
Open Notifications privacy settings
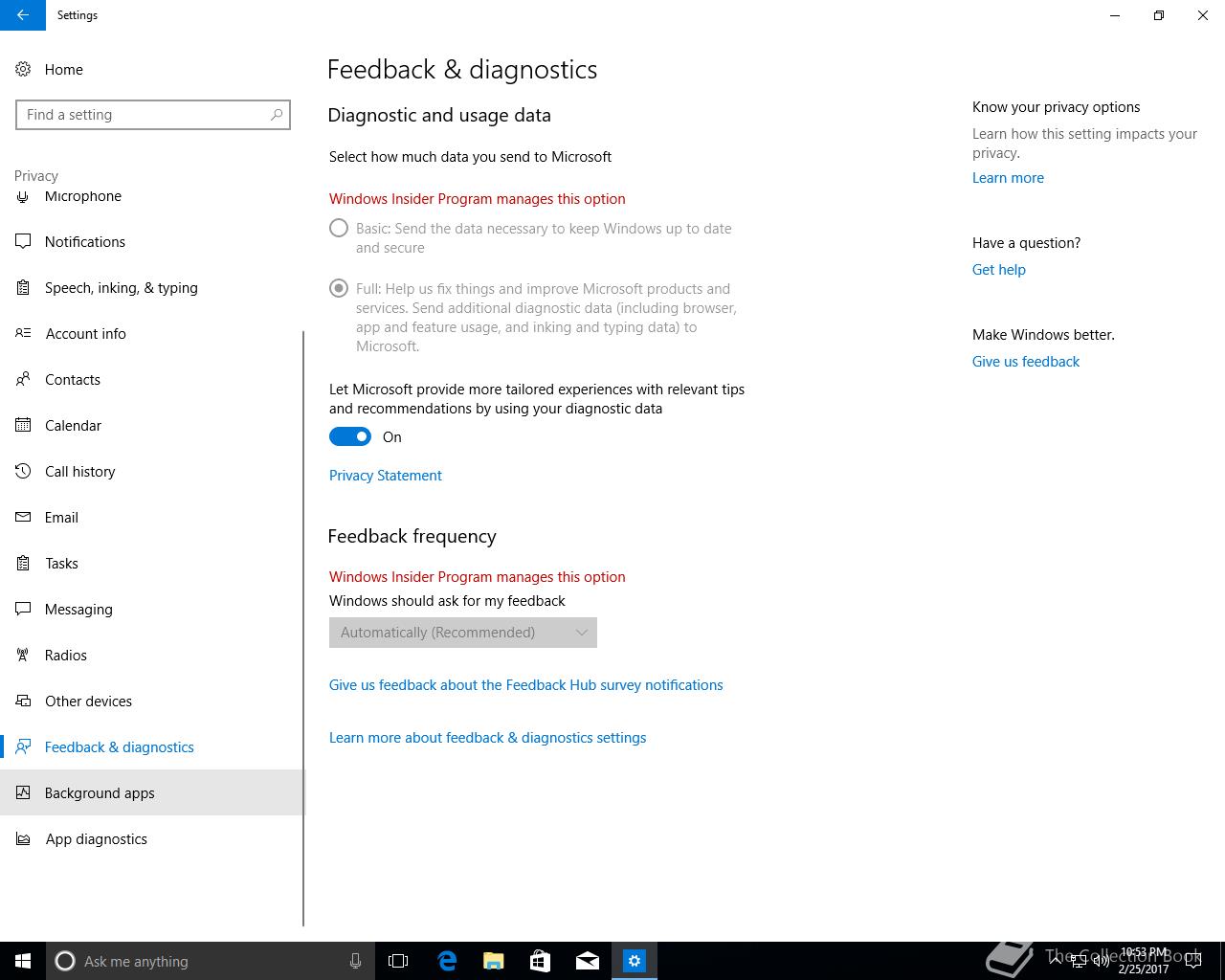[151, 241]
